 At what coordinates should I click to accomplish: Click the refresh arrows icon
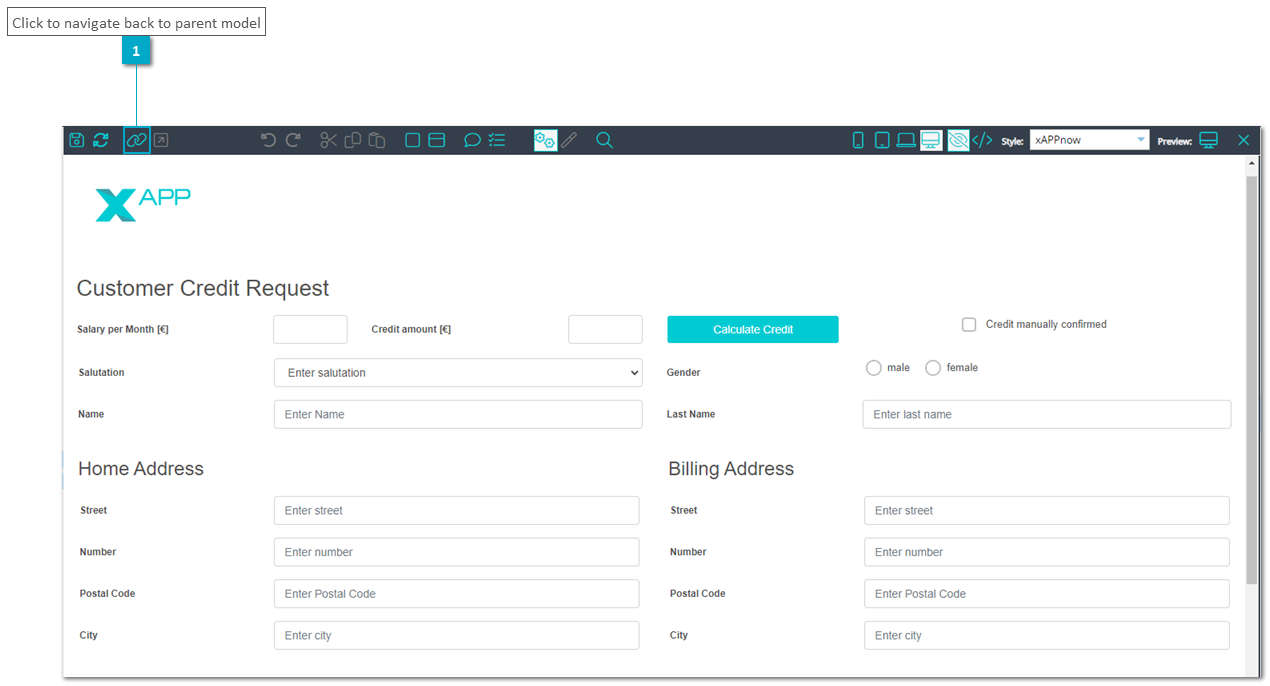[101, 140]
